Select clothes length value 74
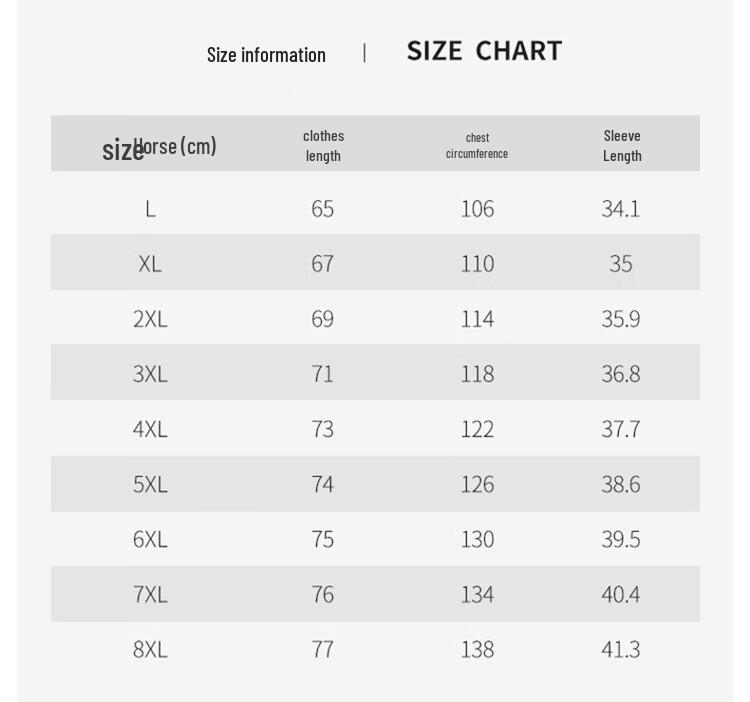Screen dimensions: 750x702 pos(322,484)
